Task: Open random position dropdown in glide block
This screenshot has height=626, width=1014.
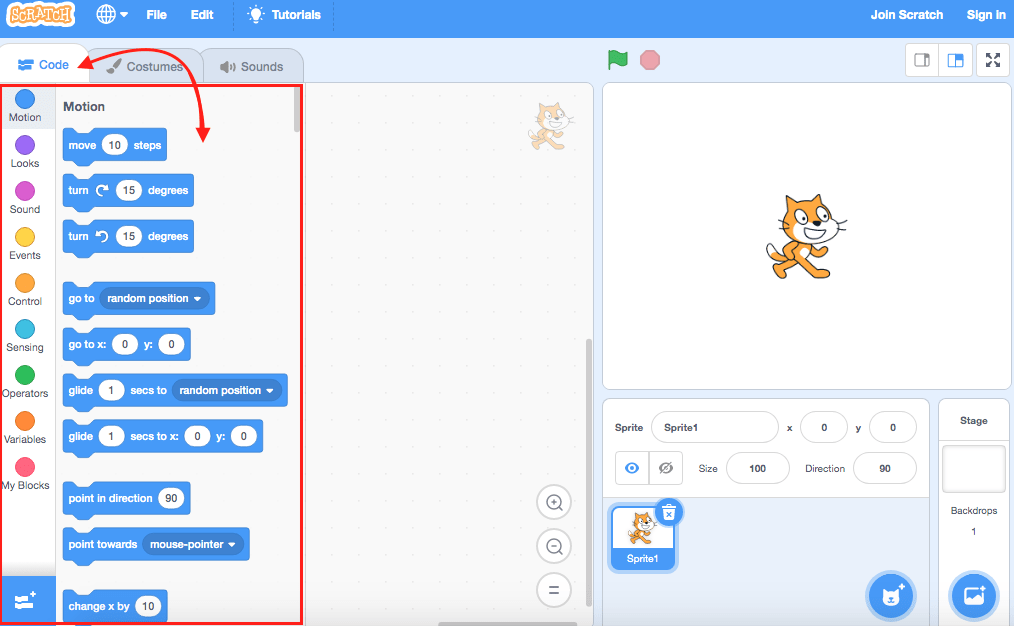Action: [226, 390]
